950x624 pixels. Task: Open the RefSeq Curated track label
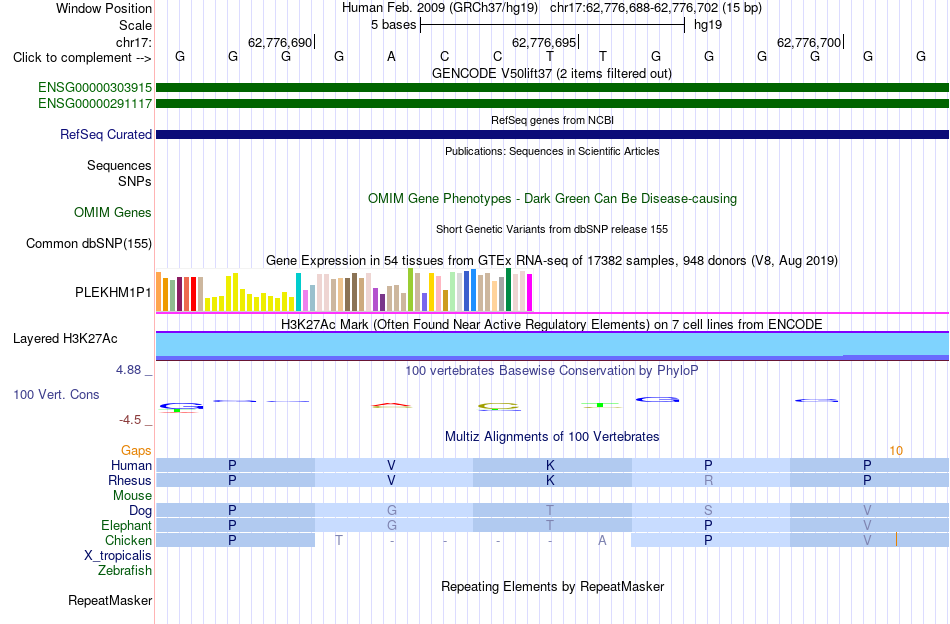click(x=106, y=134)
